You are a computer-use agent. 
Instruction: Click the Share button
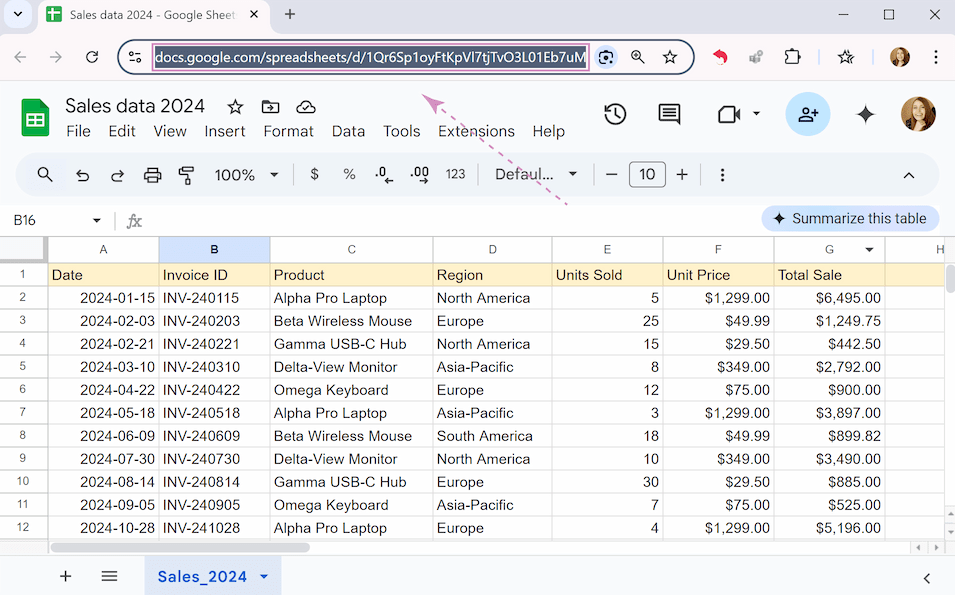tap(808, 114)
